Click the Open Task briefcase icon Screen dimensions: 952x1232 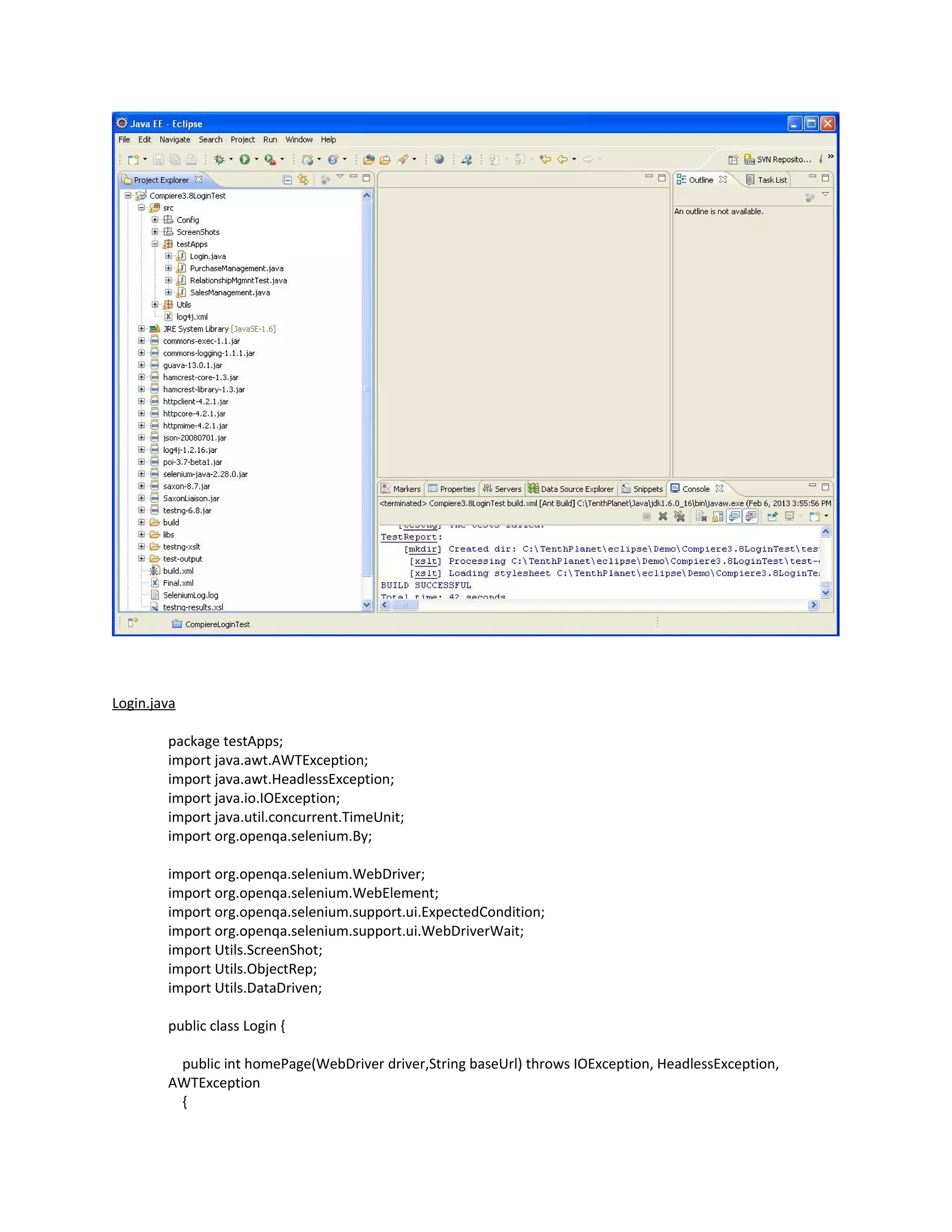point(385,159)
